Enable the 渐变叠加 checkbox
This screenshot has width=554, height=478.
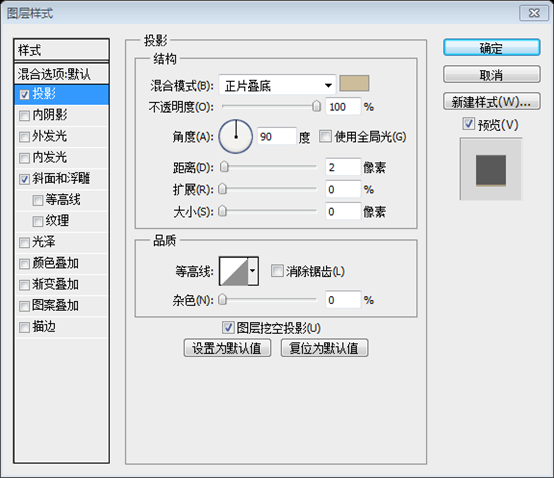click(24, 285)
